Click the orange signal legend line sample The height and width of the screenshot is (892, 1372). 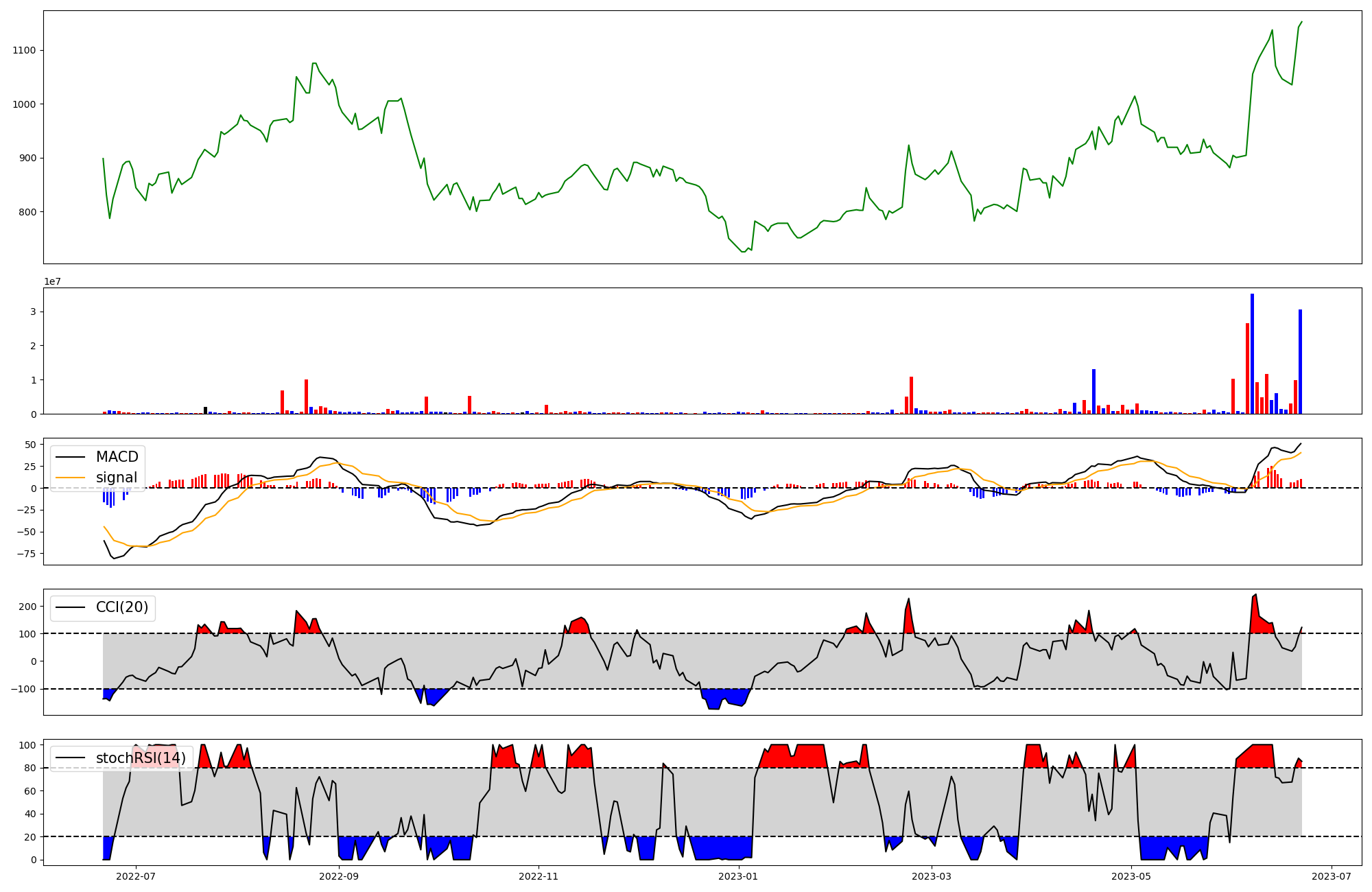[70, 478]
